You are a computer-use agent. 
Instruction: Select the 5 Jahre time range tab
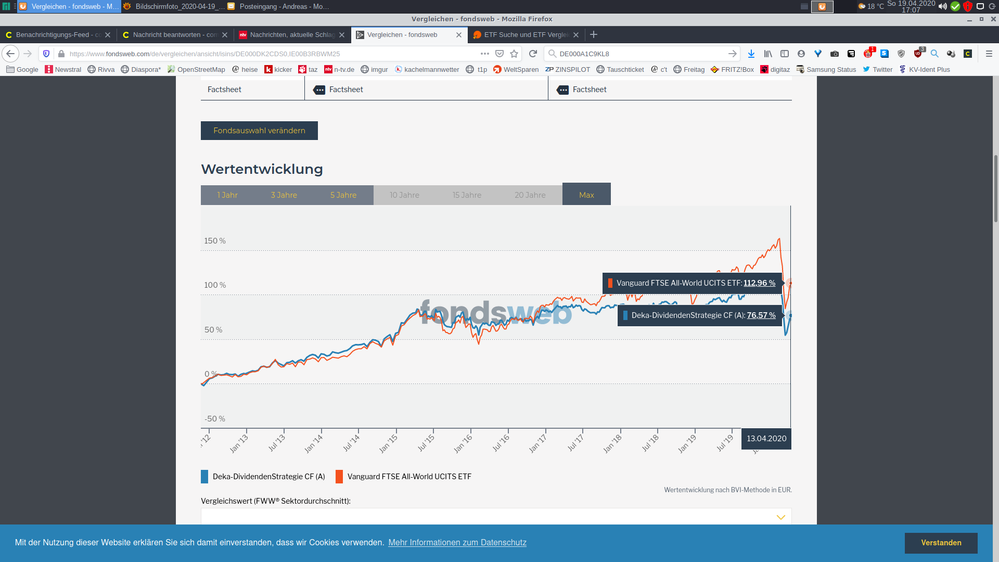tap(344, 195)
